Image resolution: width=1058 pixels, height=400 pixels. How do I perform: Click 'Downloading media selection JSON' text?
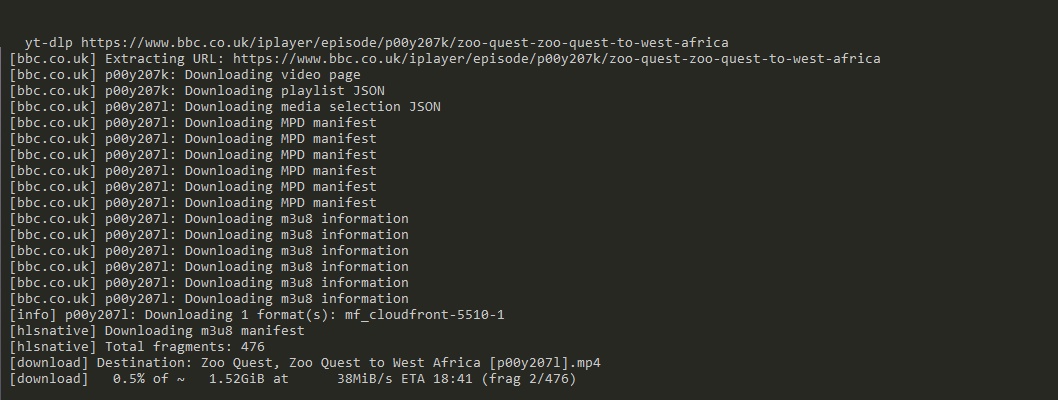click(312, 107)
